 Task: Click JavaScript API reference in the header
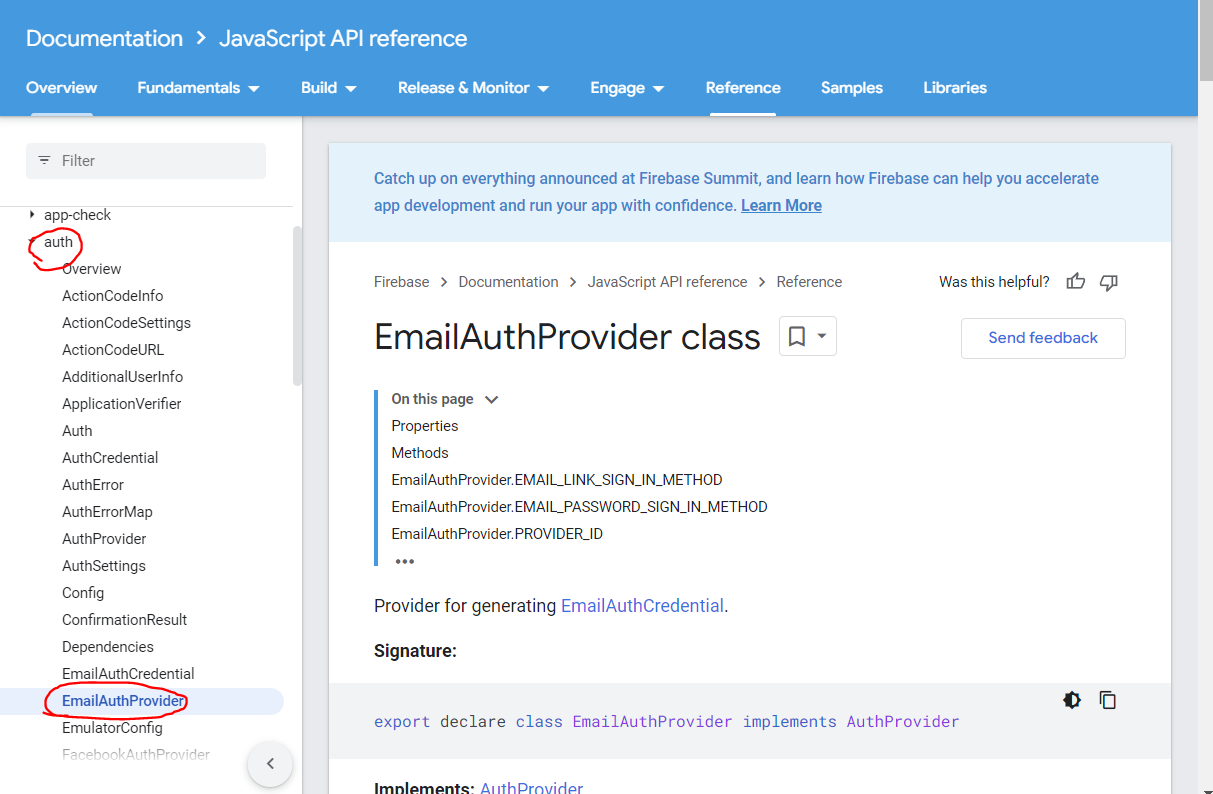(343, 38)
